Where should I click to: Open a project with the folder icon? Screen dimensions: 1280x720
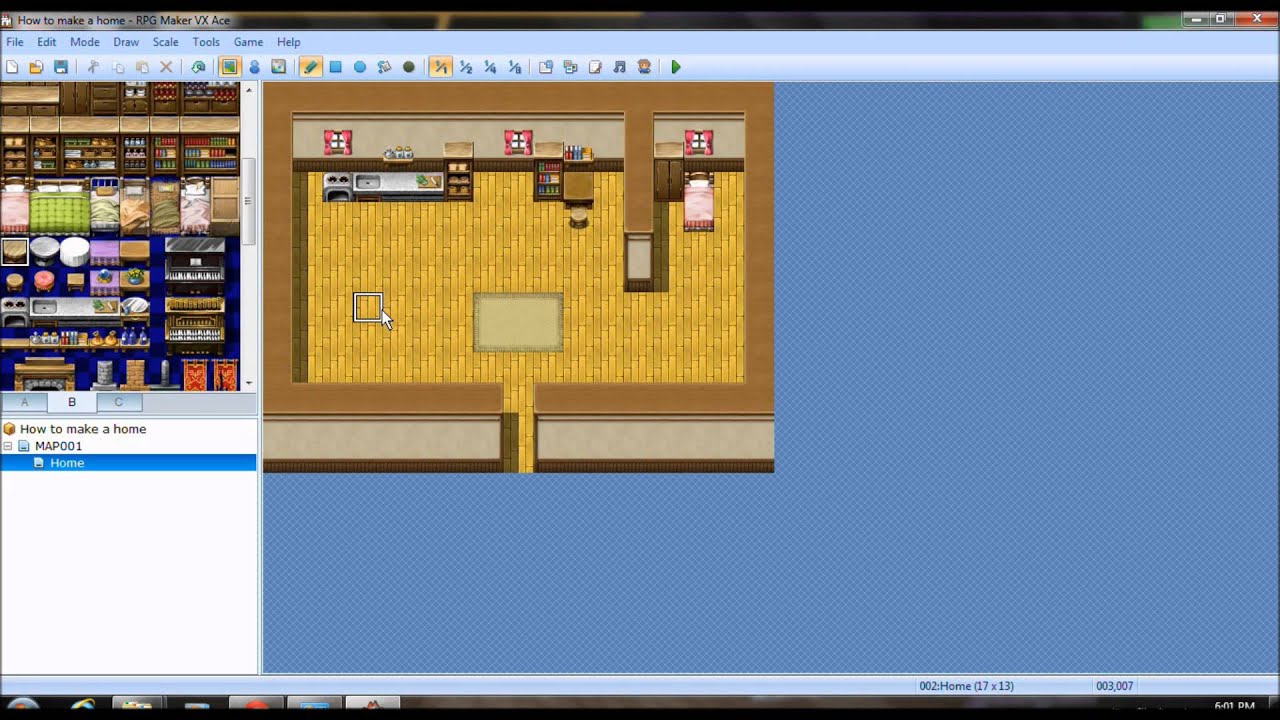[x=36, y=67]
